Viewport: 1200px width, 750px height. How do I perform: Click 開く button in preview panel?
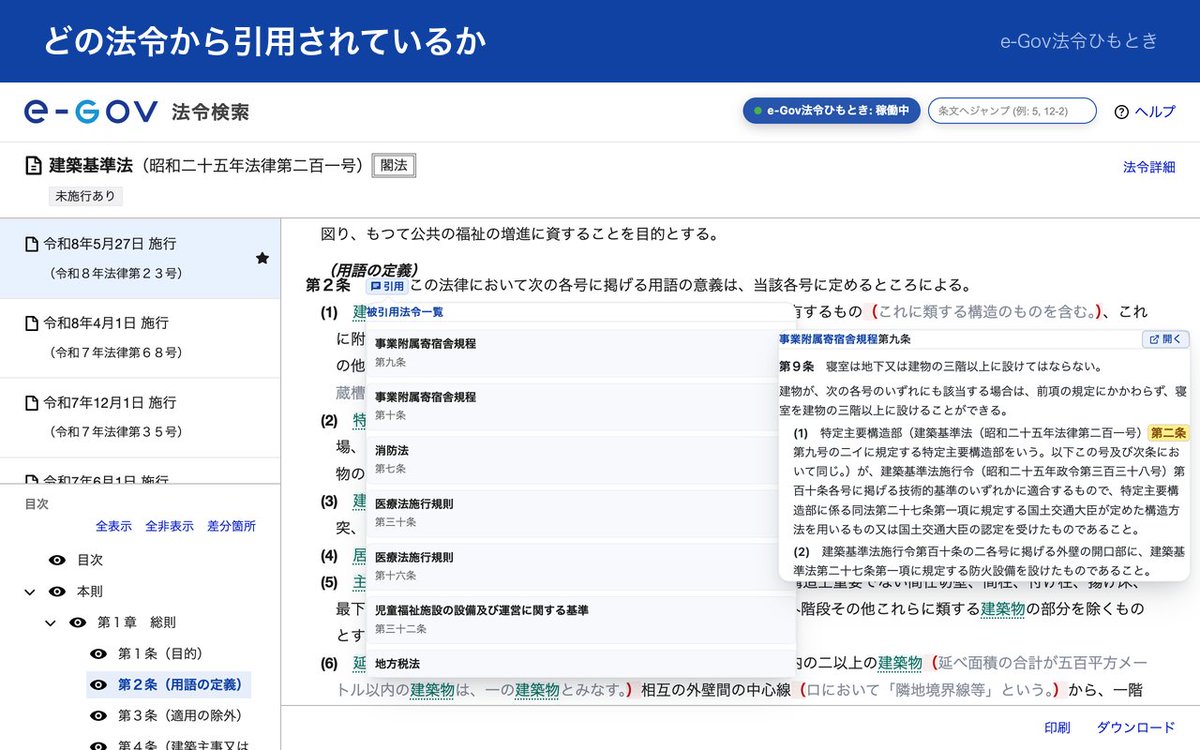(x=1166, y=340)
